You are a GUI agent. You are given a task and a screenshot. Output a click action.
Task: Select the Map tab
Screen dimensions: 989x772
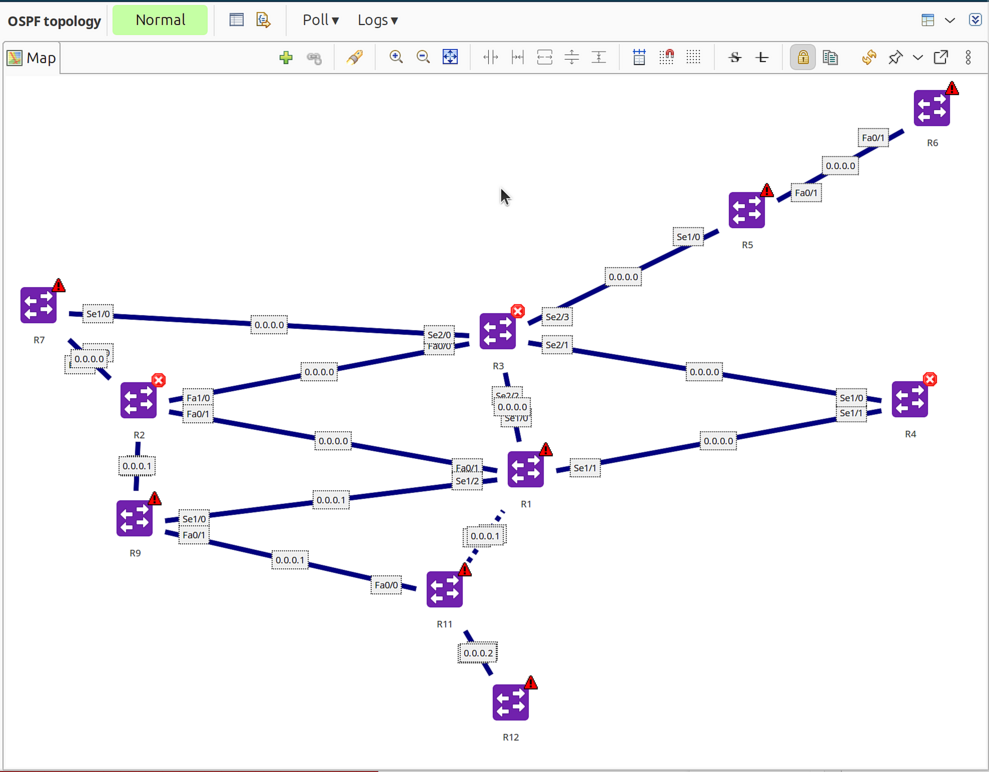[x=31, y=57]
